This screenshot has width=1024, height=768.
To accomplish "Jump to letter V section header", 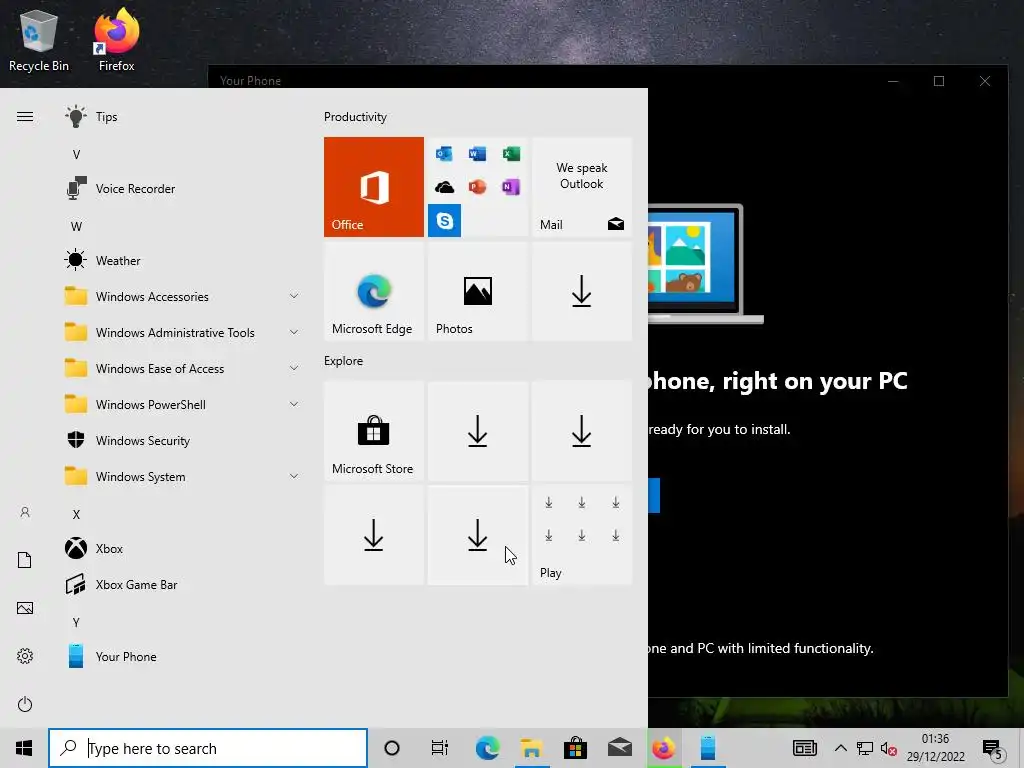I will click(x=76, y=155).
